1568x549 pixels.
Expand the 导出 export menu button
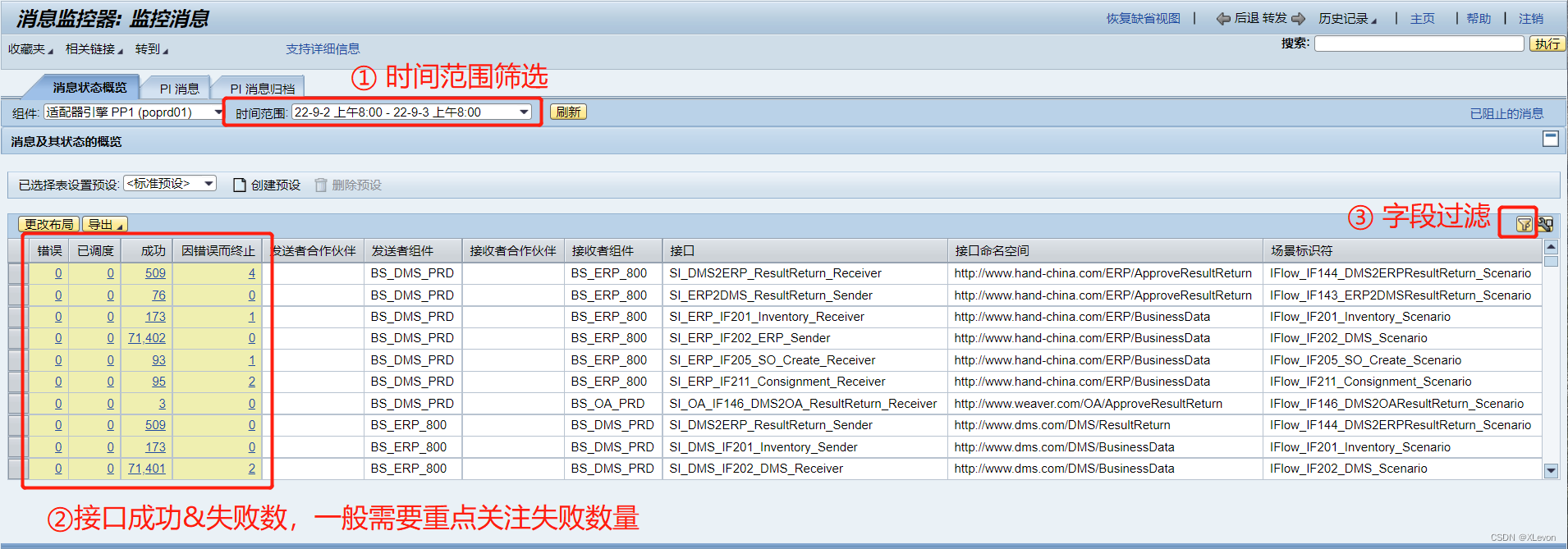105,225
